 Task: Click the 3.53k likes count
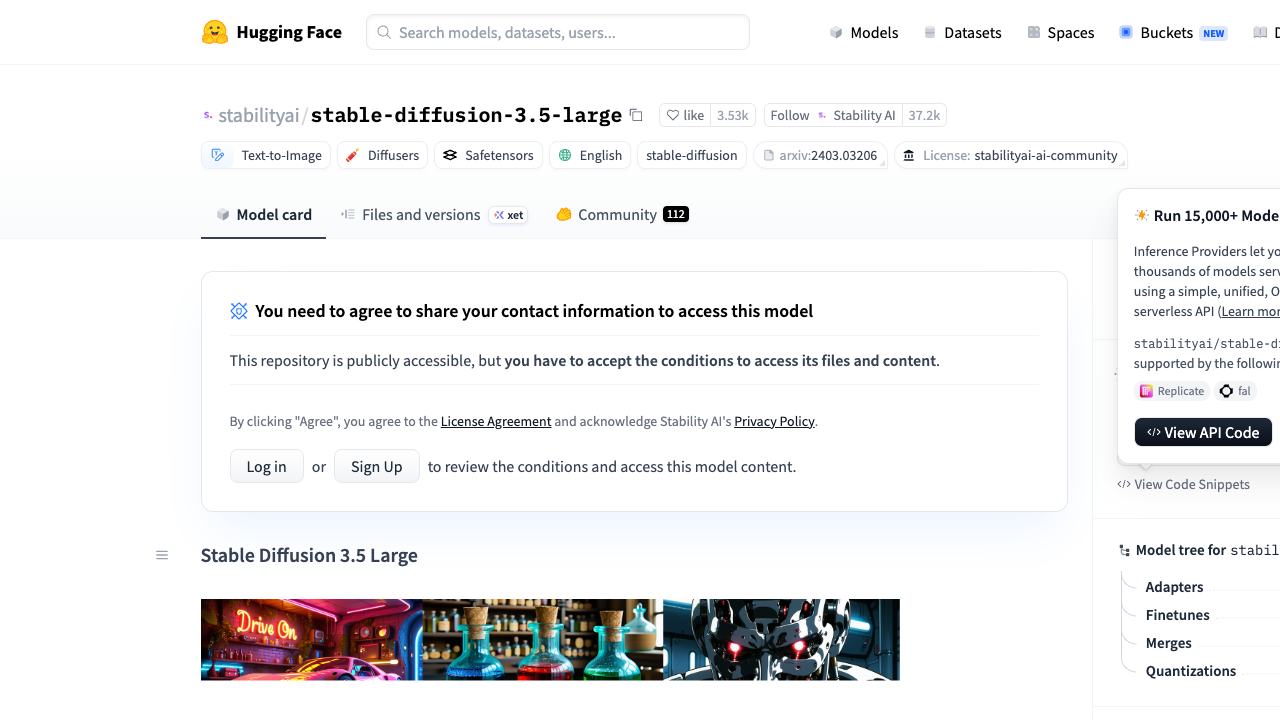[733, 115]
